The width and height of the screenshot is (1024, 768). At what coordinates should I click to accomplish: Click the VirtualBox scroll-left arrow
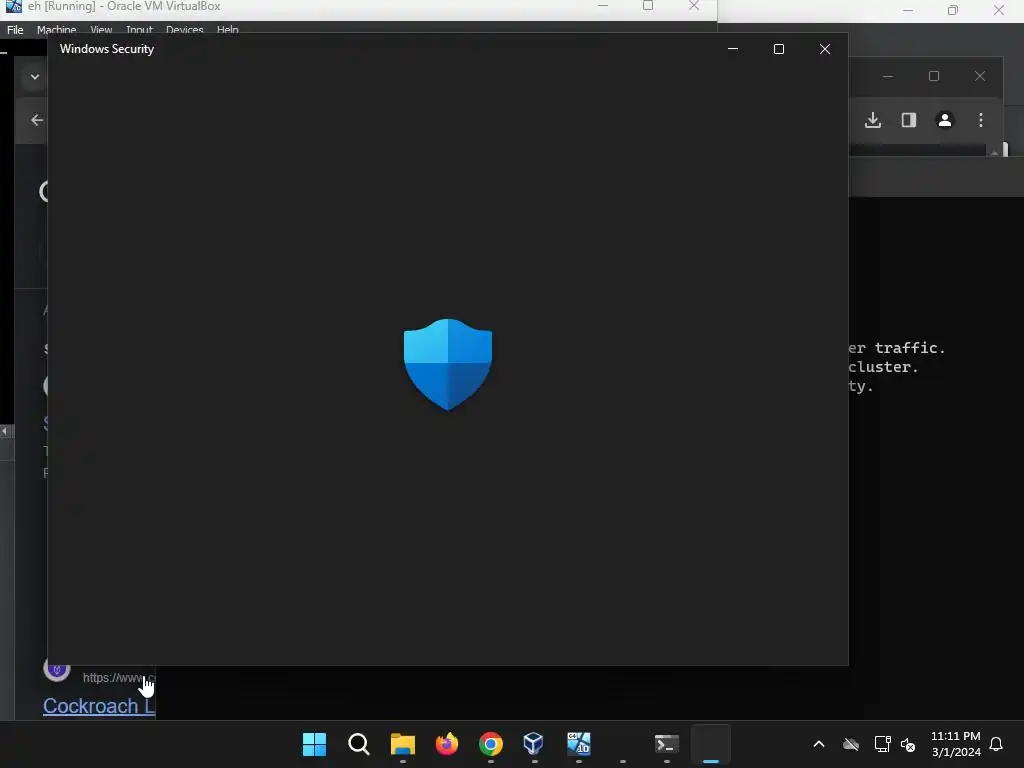click(5, 431)
